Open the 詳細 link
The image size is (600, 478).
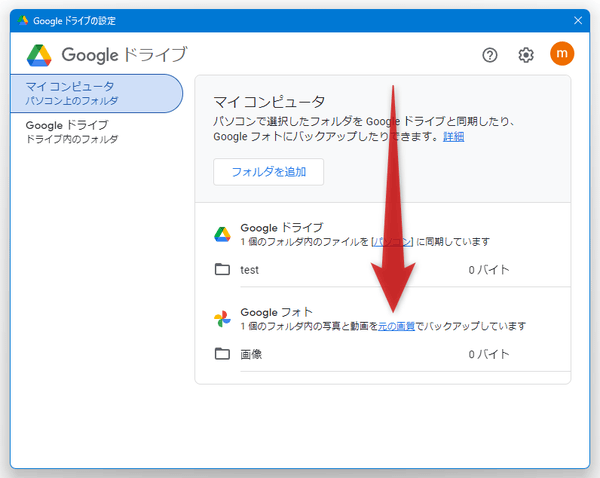(453, 137)
